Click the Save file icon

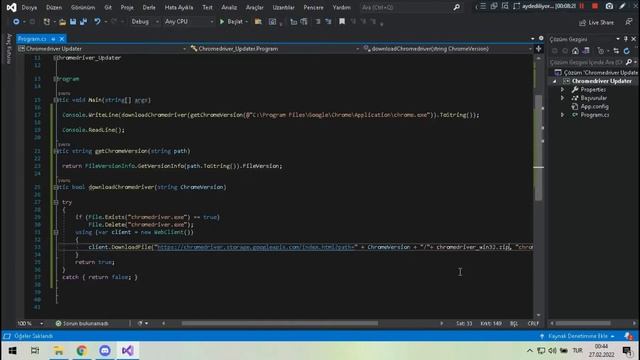pos(73,22)
